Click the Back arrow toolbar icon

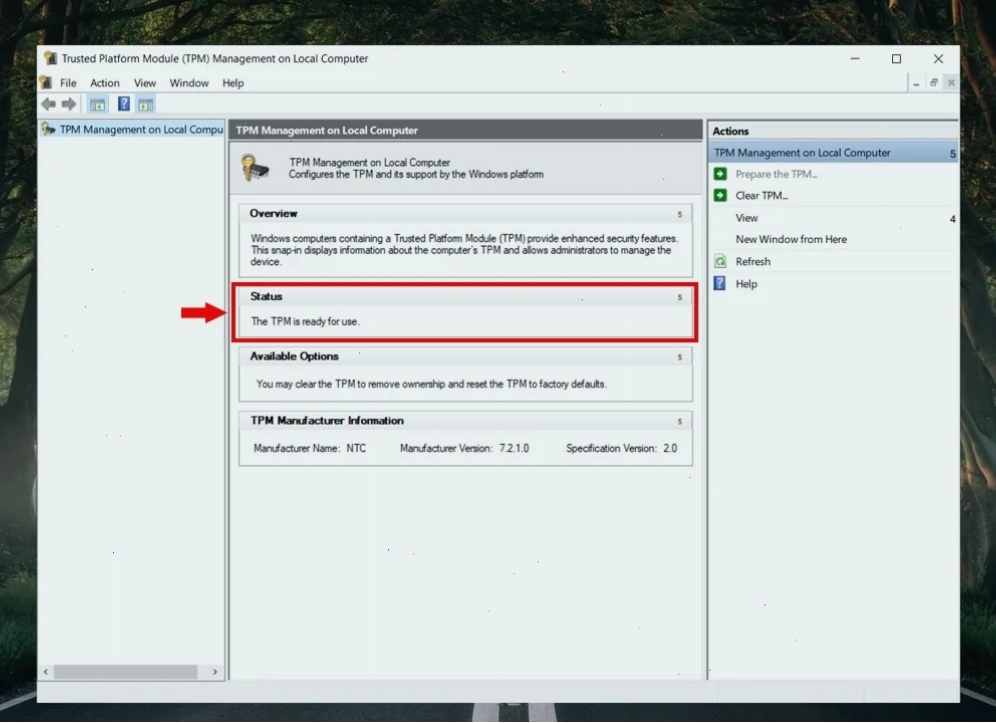(x=48, y=104)
